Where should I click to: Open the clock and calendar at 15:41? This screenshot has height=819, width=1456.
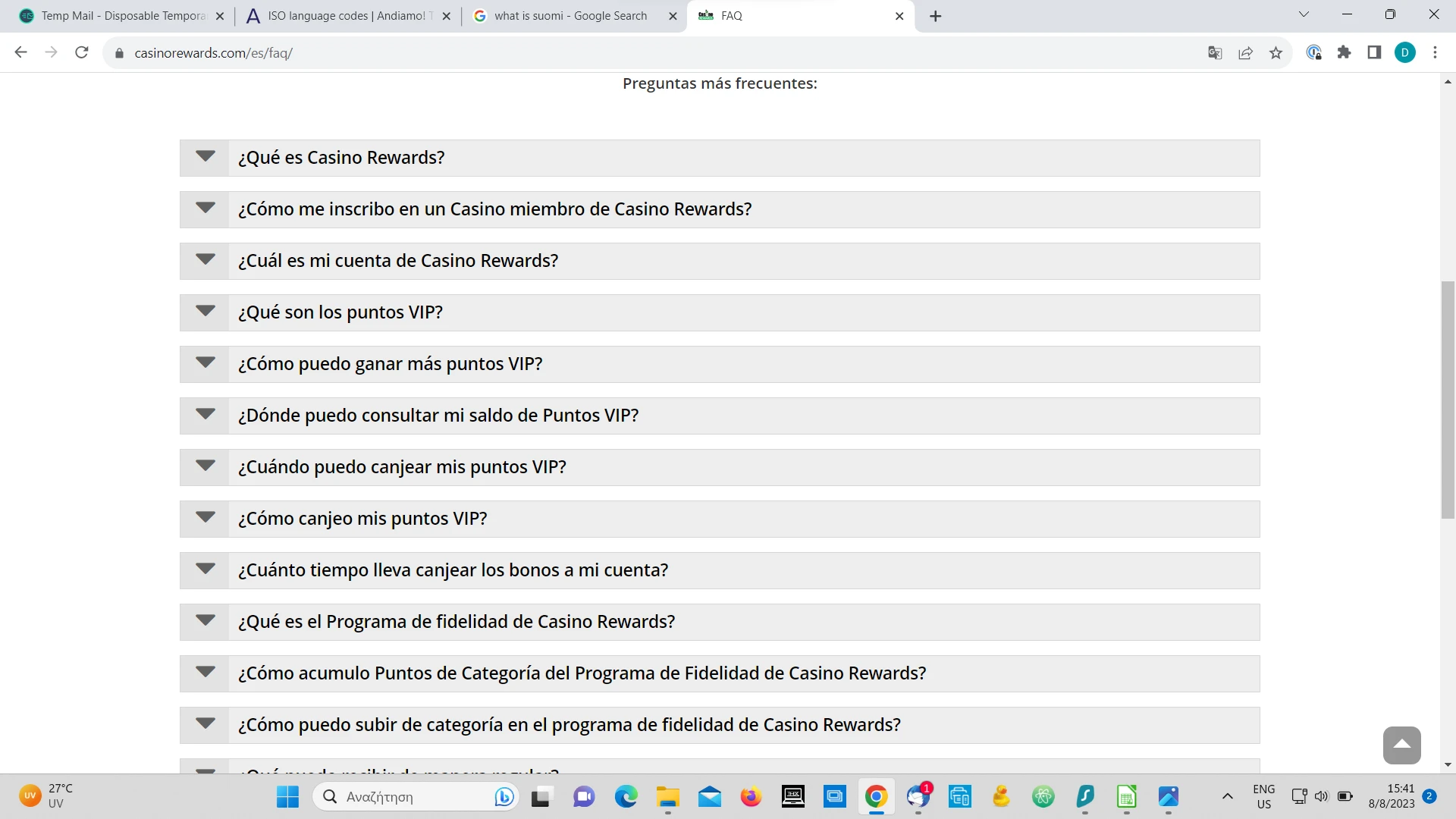1392,796
